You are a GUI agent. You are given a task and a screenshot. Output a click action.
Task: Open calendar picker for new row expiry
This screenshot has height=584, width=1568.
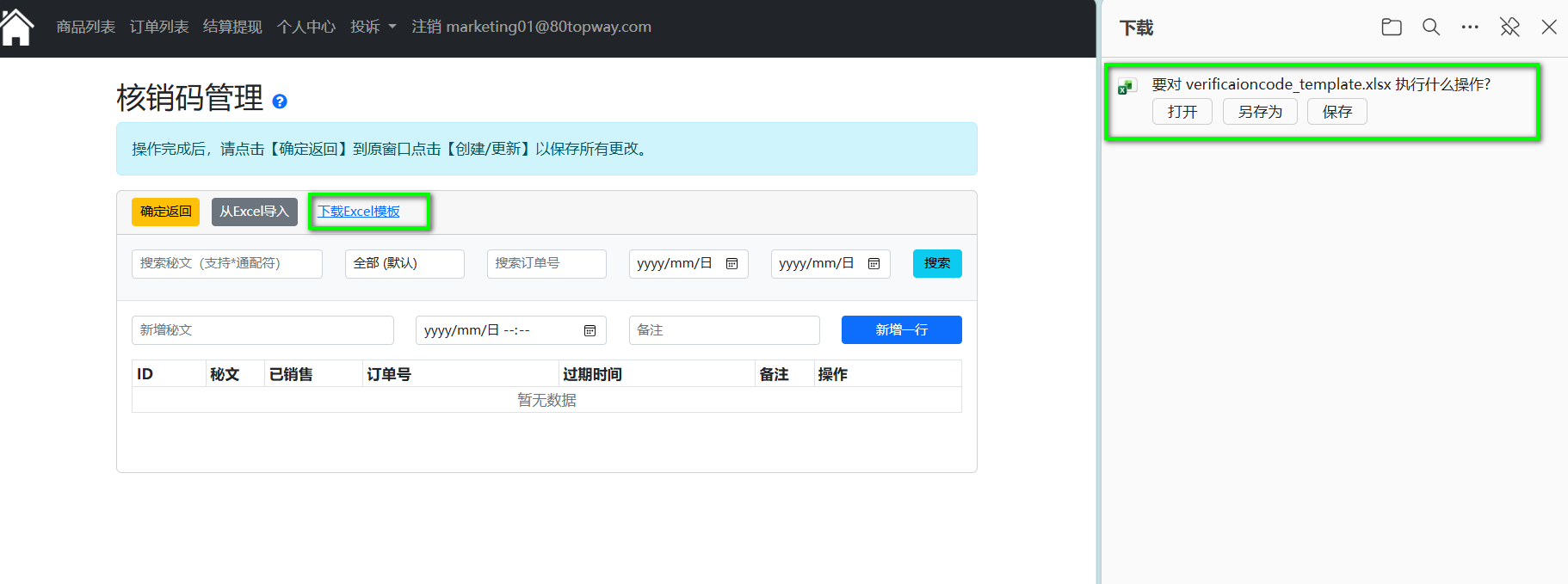(x=590, y=330)
